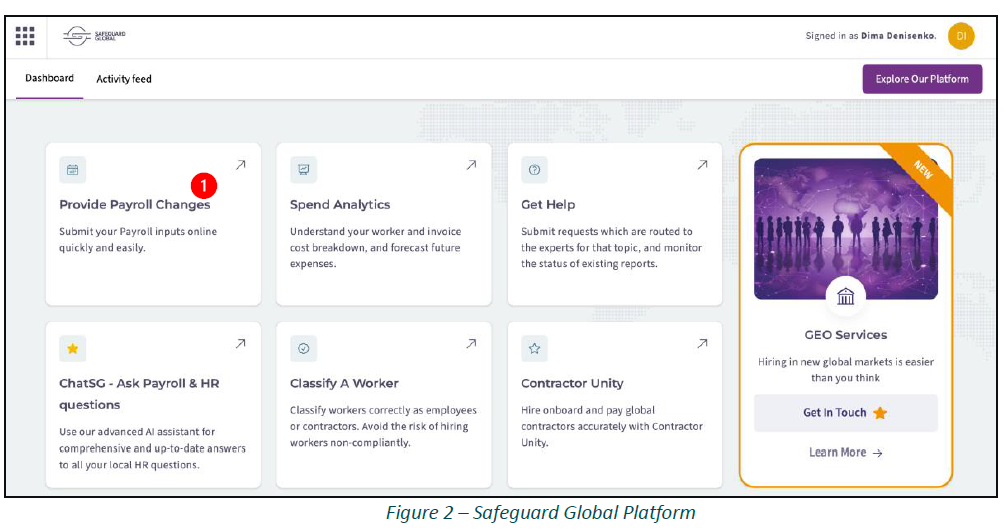
Task: Follow the Learn More link
Action: (846, 453)
